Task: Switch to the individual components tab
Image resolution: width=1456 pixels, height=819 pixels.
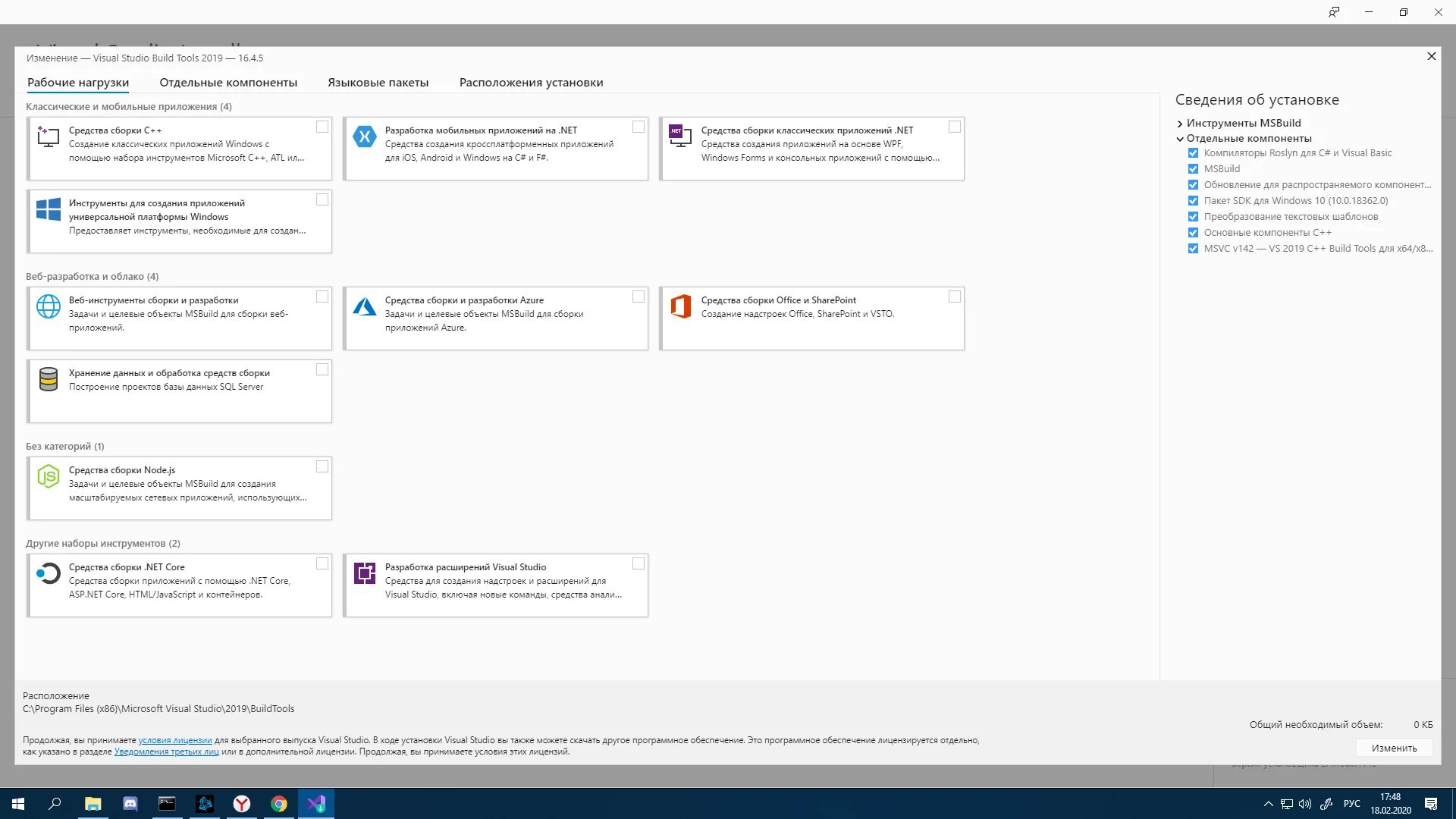Action: tap(228, 83)
